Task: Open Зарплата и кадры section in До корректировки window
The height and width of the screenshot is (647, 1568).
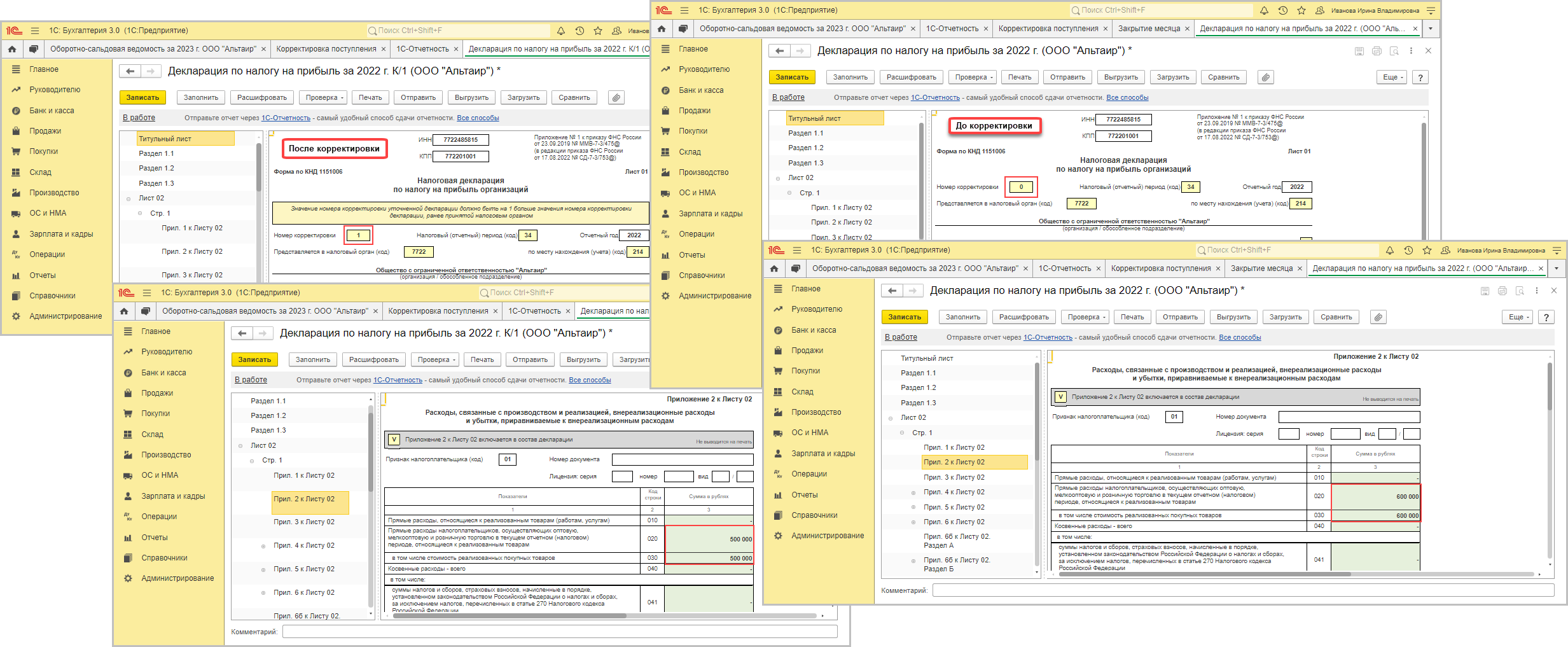Action: 711,214
